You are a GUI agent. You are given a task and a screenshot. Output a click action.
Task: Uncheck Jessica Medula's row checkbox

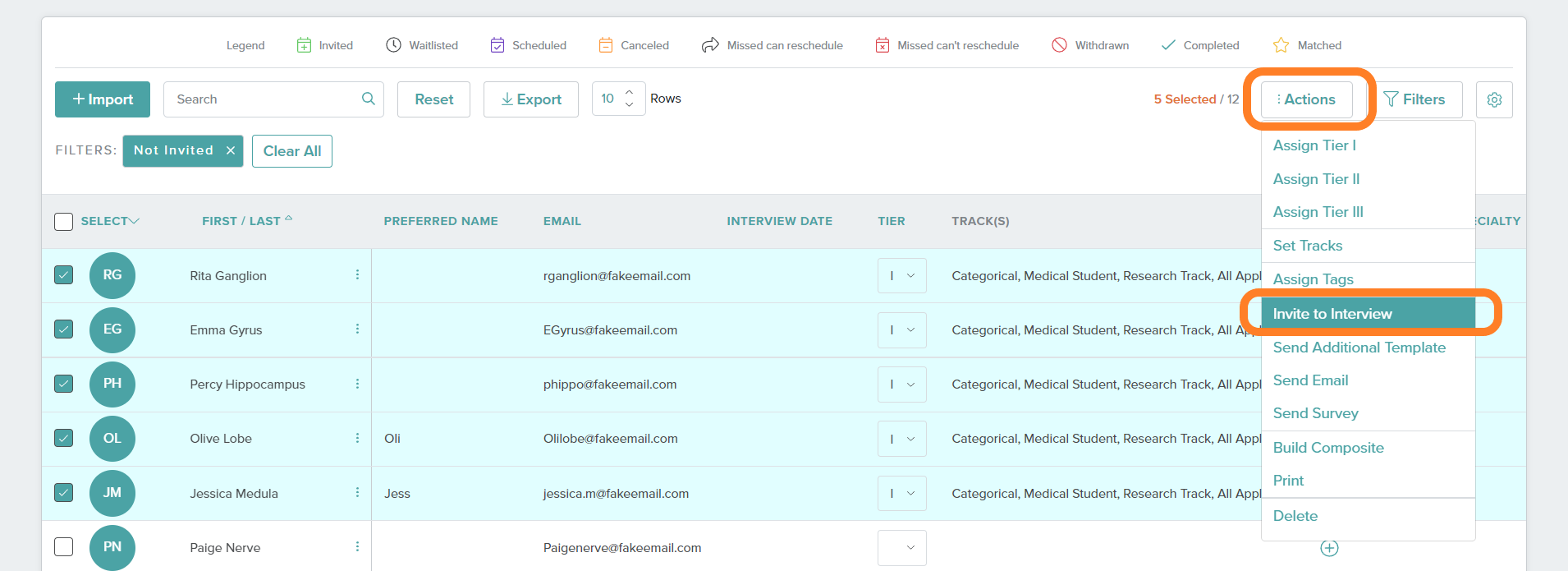click(x=63, y=492)
